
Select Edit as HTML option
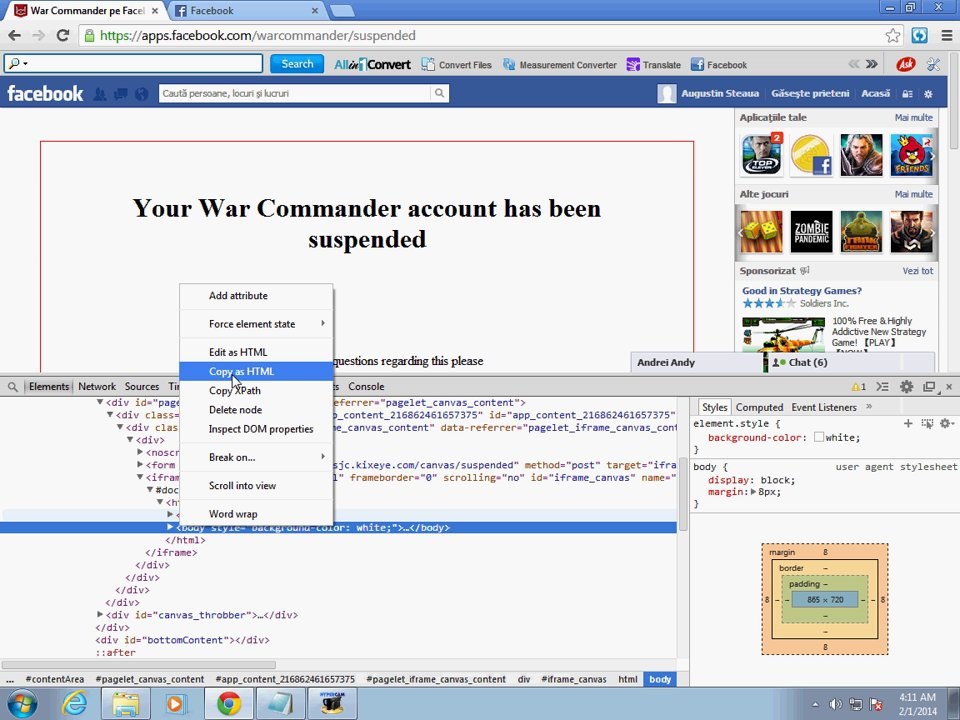[x=256, y=352]
